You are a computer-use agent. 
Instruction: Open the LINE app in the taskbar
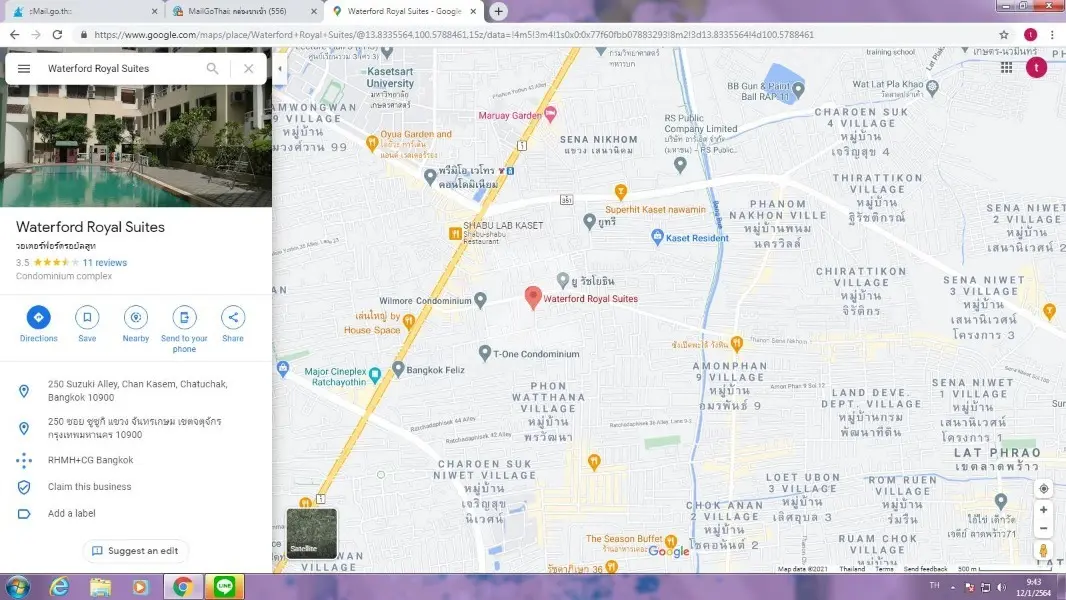click(224, 587)
